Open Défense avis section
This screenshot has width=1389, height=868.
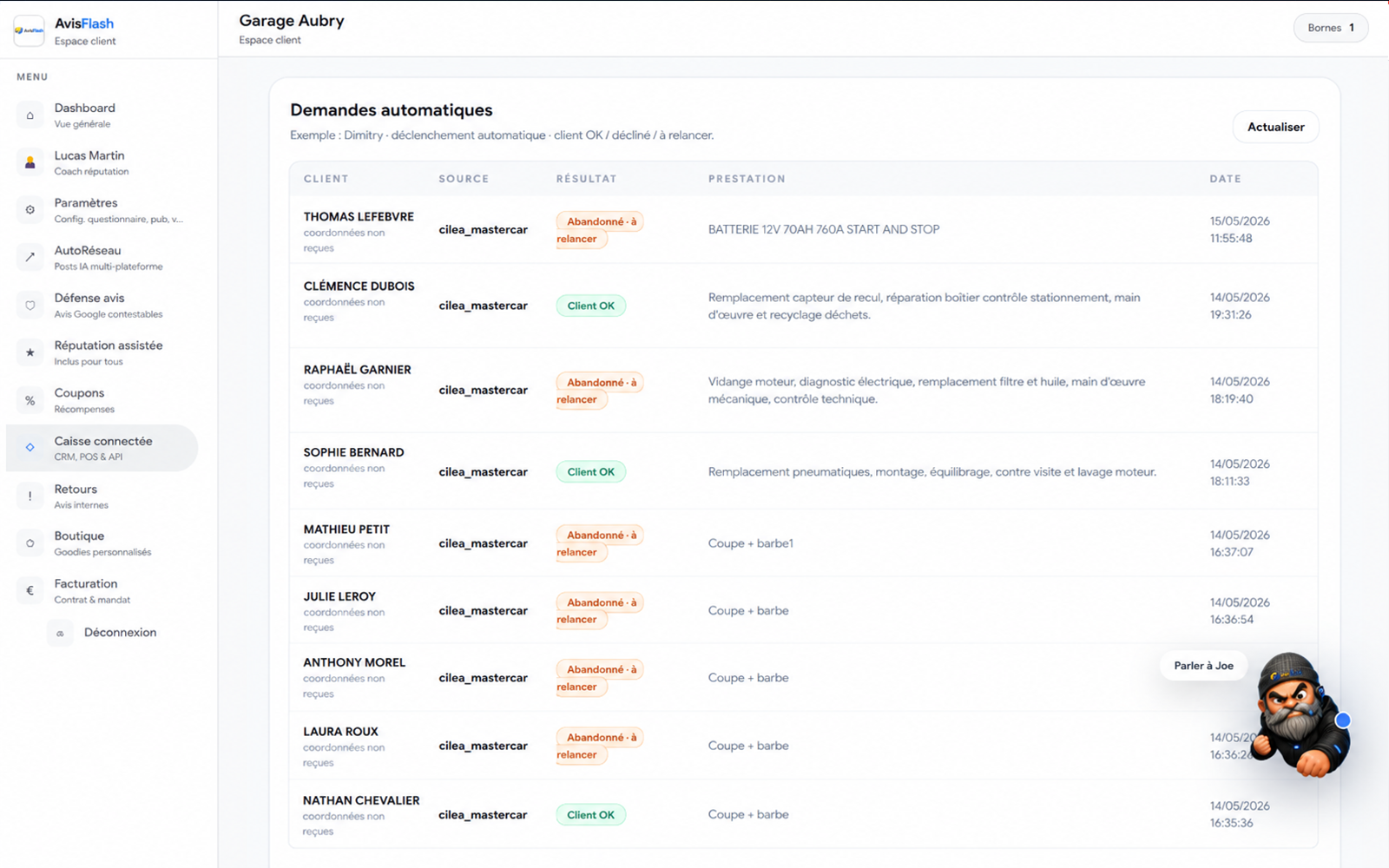click(102, 305)
